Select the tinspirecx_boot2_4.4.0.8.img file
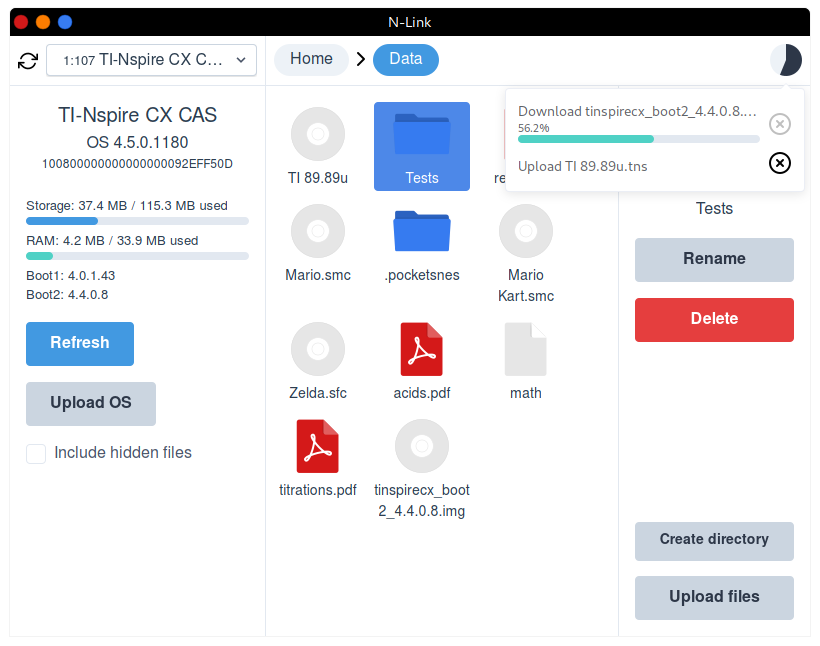Screen dimensions: 820x646 tap(421, 468)
